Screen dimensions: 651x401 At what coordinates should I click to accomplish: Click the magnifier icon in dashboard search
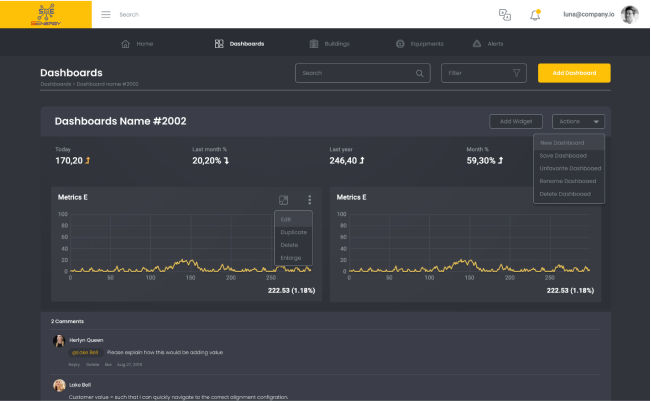coord(419,73)
